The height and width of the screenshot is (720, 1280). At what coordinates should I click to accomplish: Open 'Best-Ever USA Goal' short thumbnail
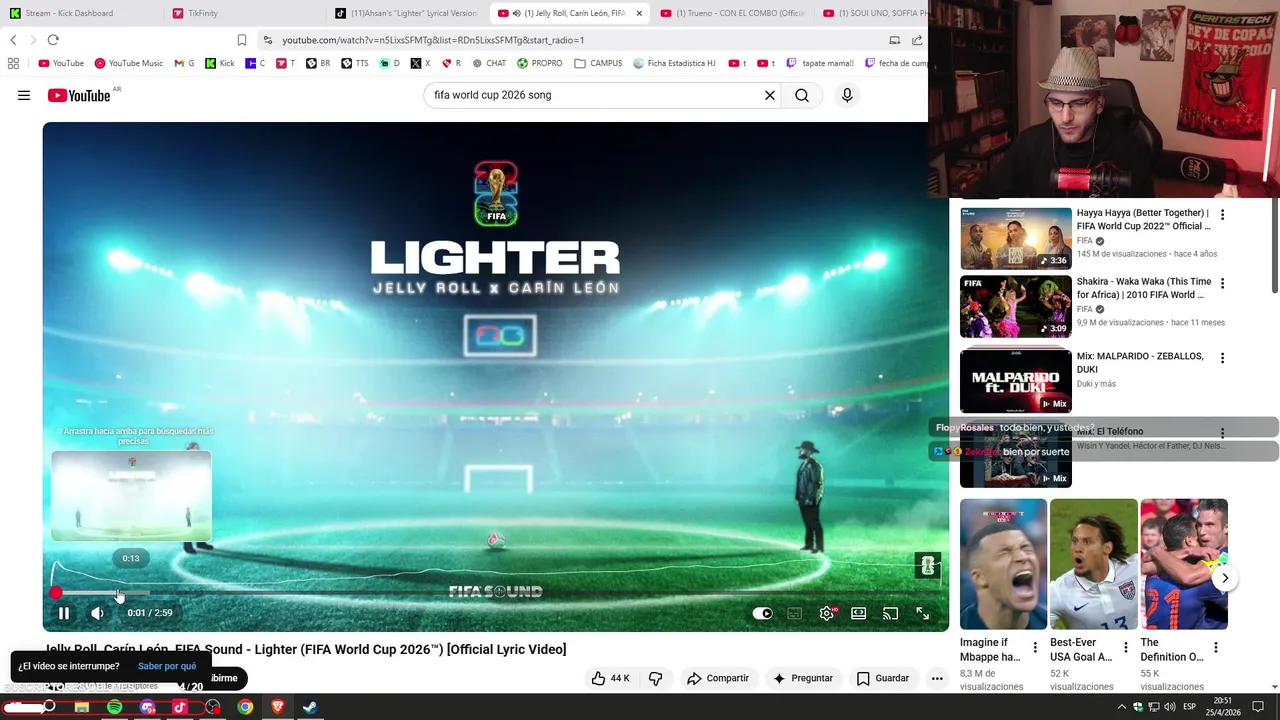point(1093,564)
